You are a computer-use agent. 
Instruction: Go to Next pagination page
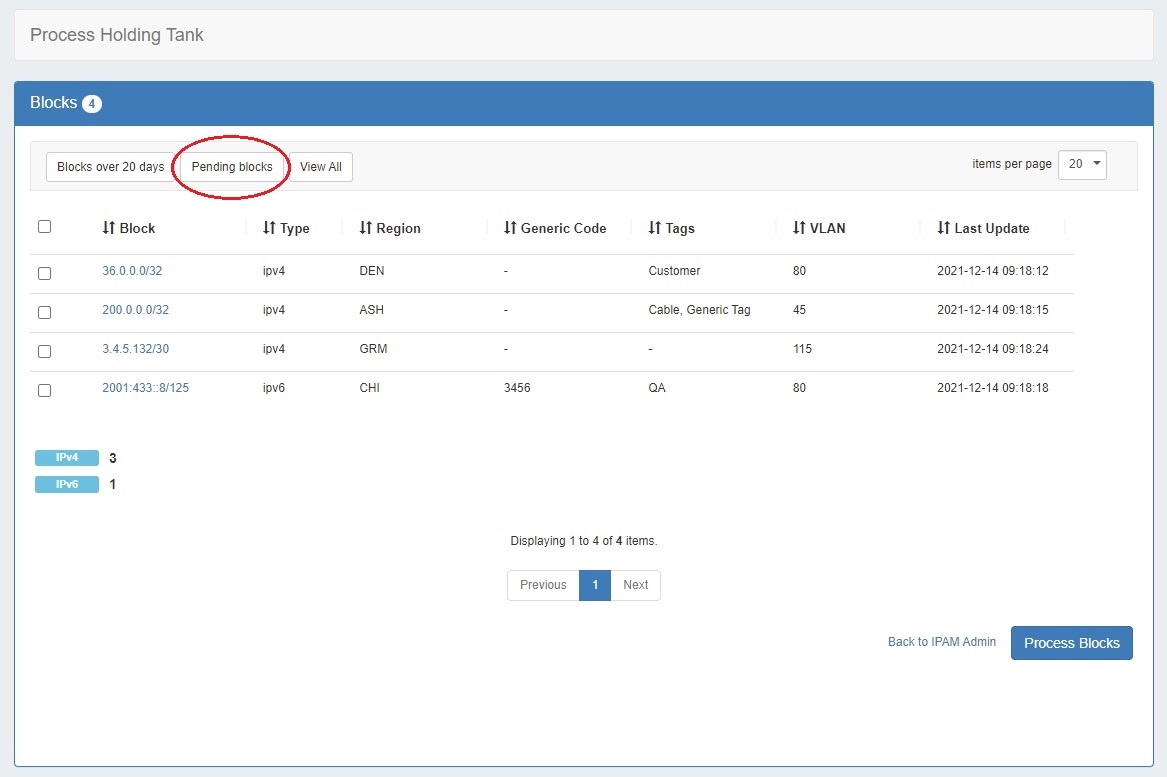(x=635, y=585)
